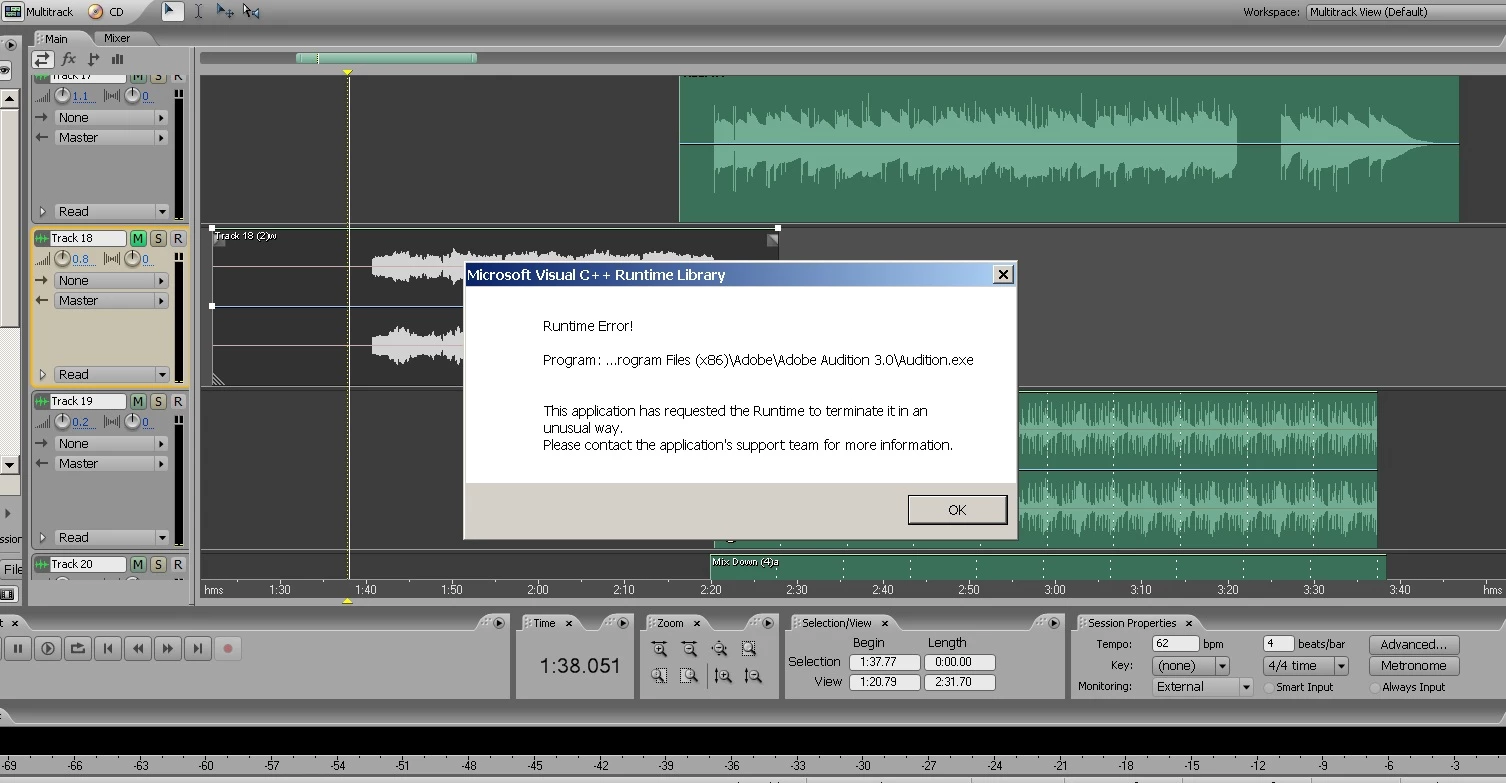Show Inputs/Outputs track controls

tap(42, 60)
